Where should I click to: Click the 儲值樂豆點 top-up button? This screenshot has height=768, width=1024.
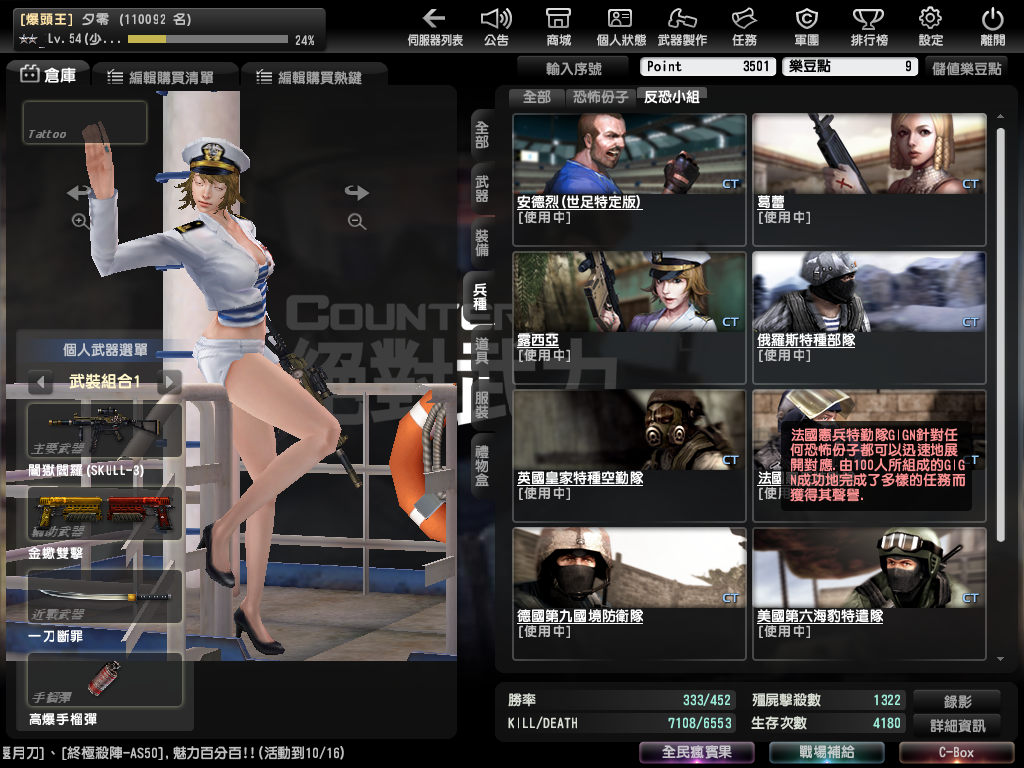tap(967, 68)
